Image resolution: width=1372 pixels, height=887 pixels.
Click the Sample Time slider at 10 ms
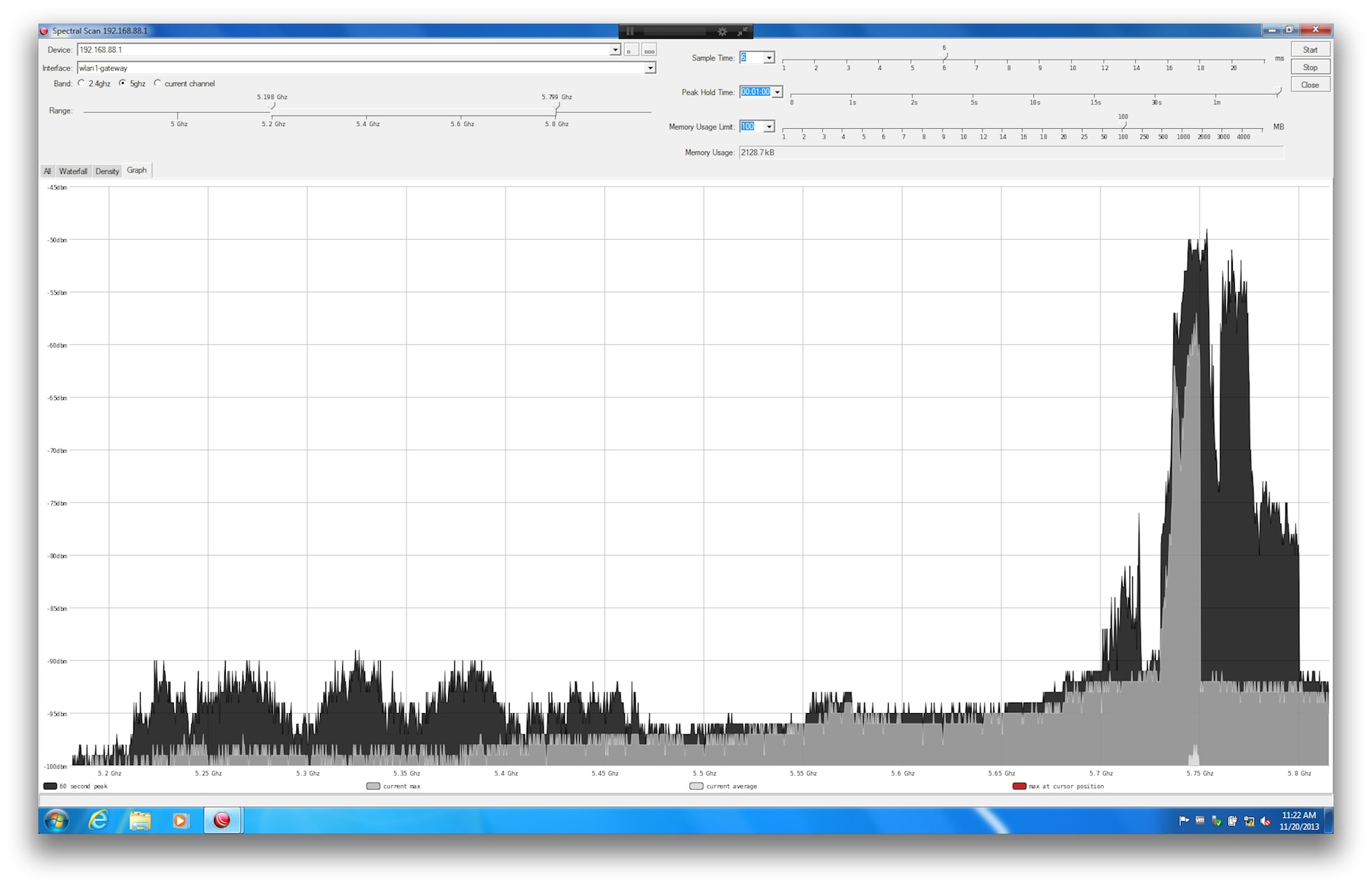tap(1072, 60)
